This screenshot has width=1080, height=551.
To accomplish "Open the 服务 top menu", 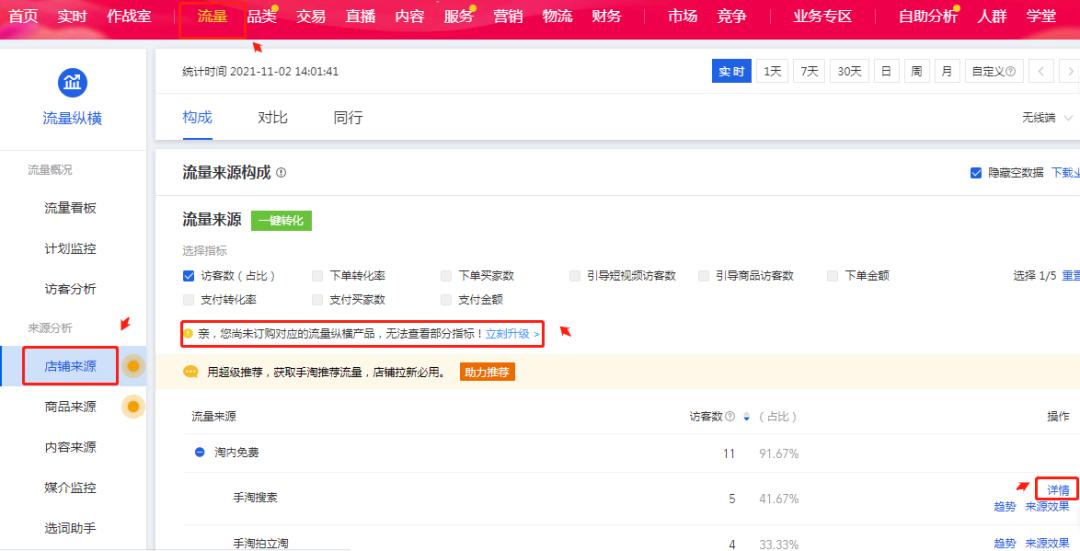I will pyautogui.click(x=459, y=17).
